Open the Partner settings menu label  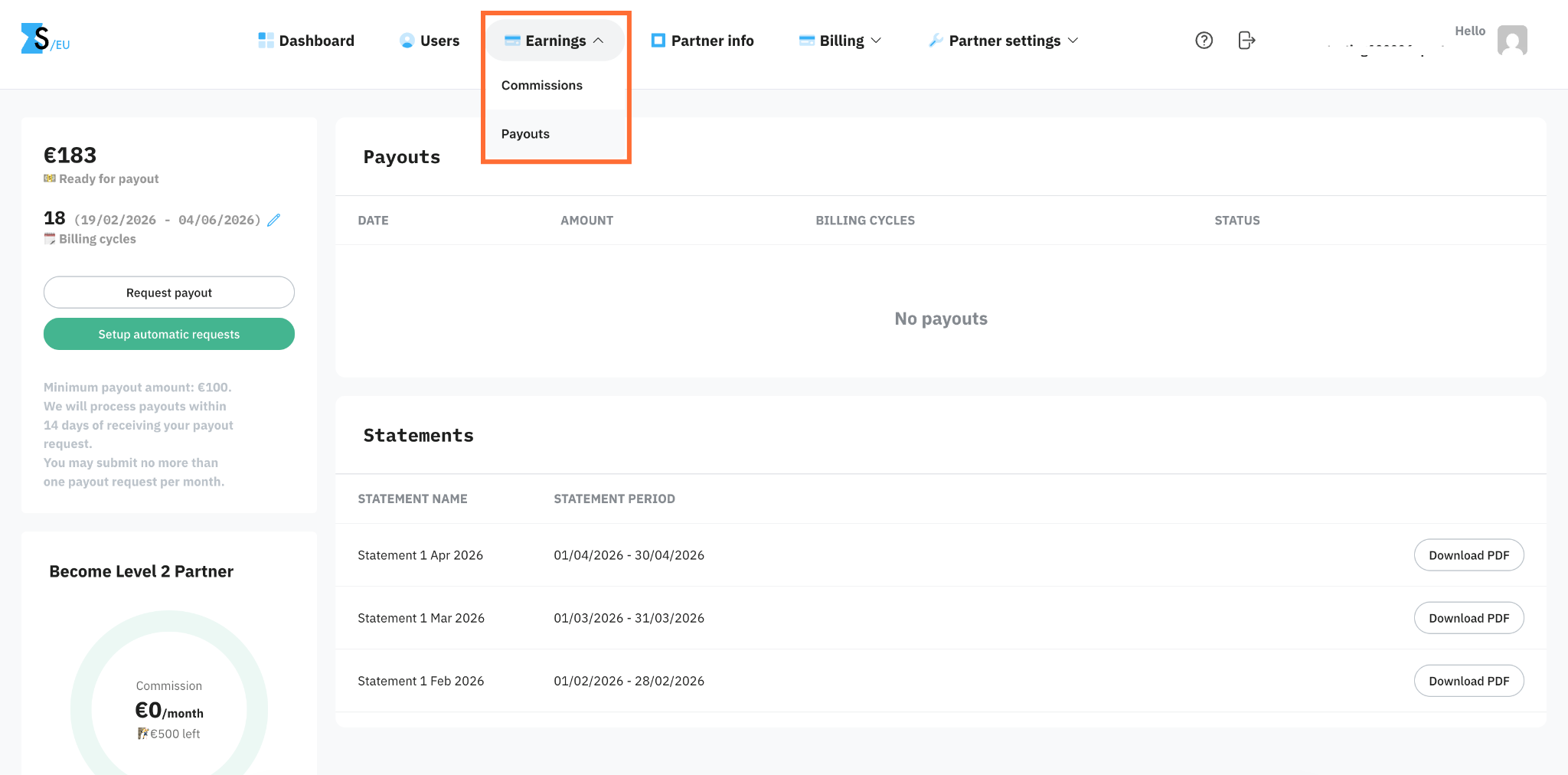1004,41
